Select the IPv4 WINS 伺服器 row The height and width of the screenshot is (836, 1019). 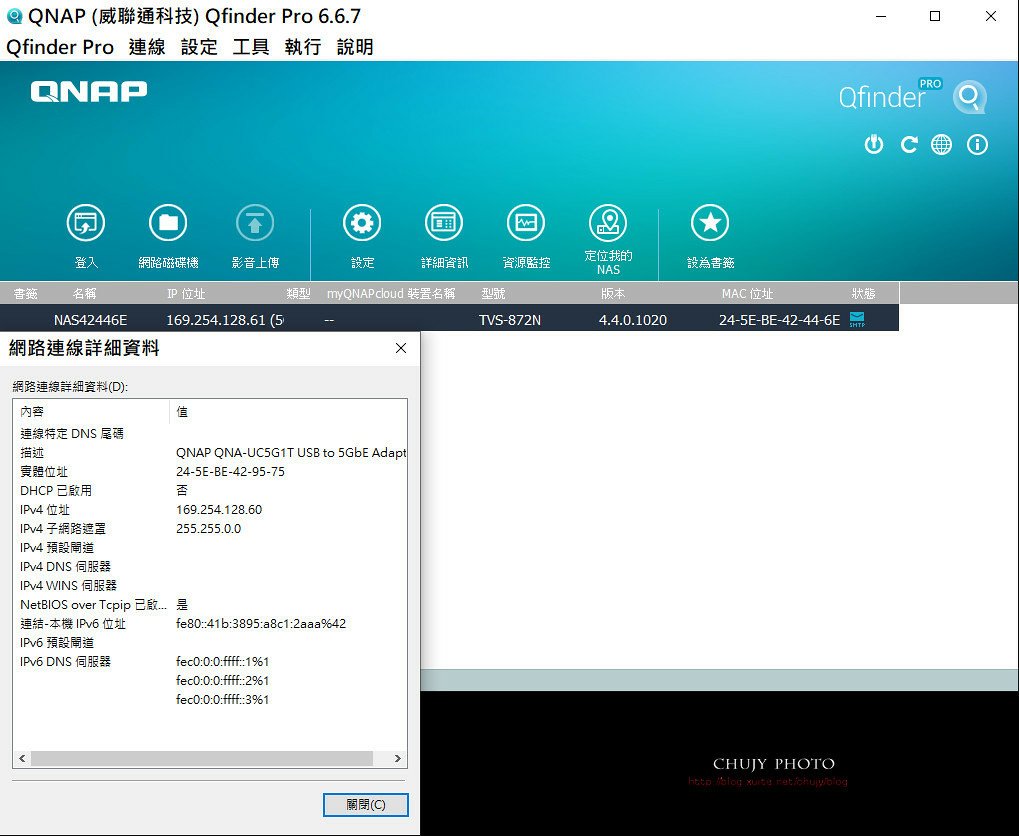(210, 585)
